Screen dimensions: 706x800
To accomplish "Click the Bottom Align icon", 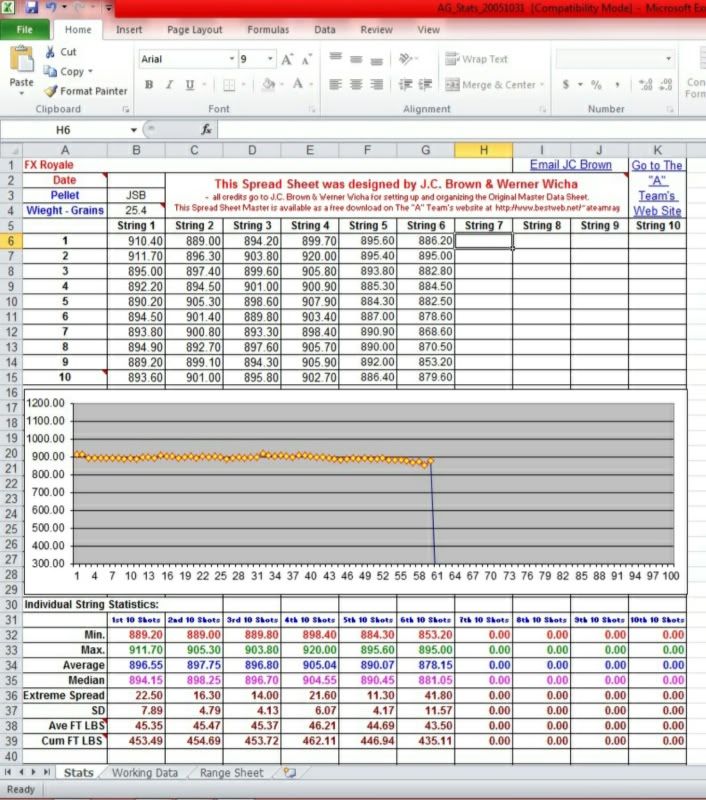I will pyautogui.click(x=376, y=61).
